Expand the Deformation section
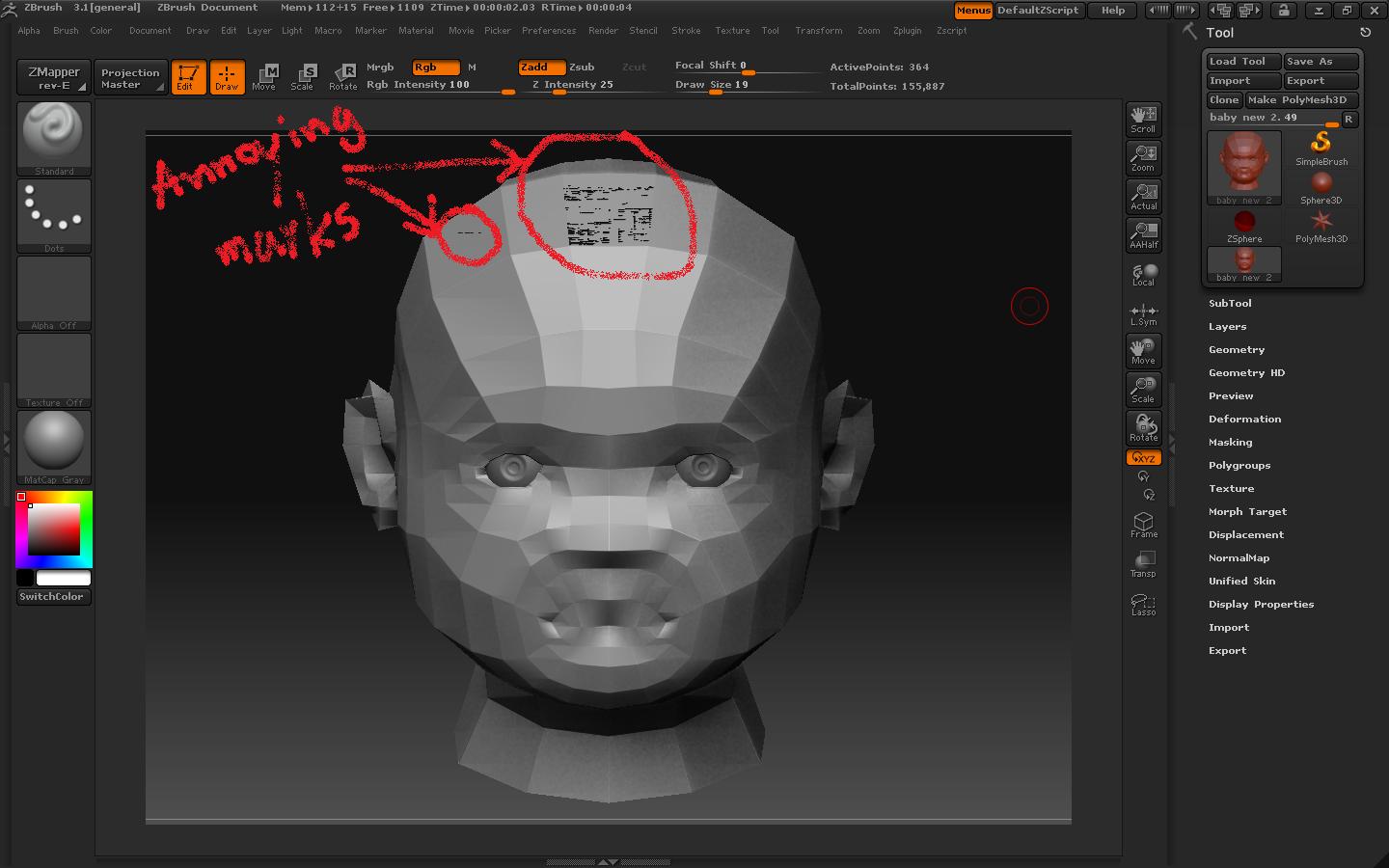 tap(1245, 419)
